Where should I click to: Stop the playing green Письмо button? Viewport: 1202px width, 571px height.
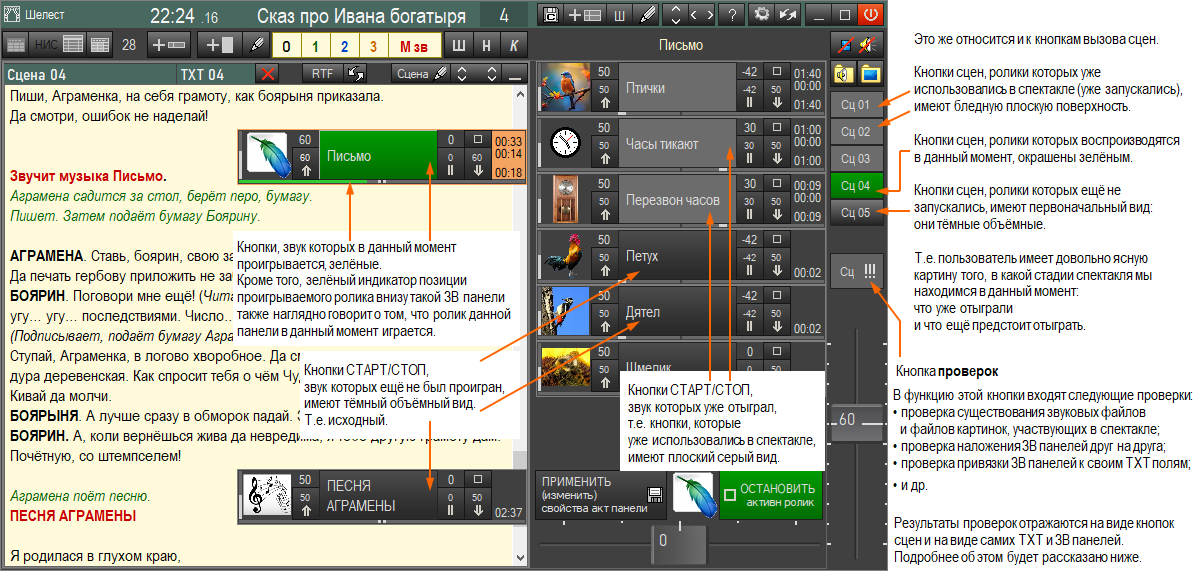click(378, 155)
